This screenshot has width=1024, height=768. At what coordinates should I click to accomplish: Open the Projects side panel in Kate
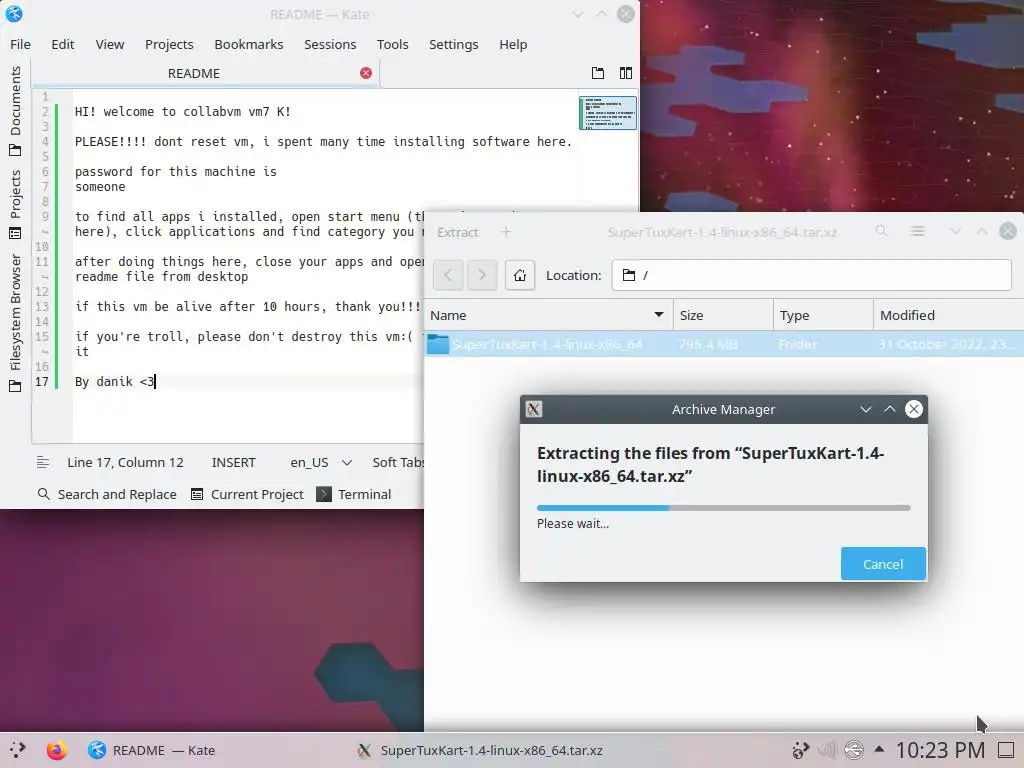[x=15, y=204]
